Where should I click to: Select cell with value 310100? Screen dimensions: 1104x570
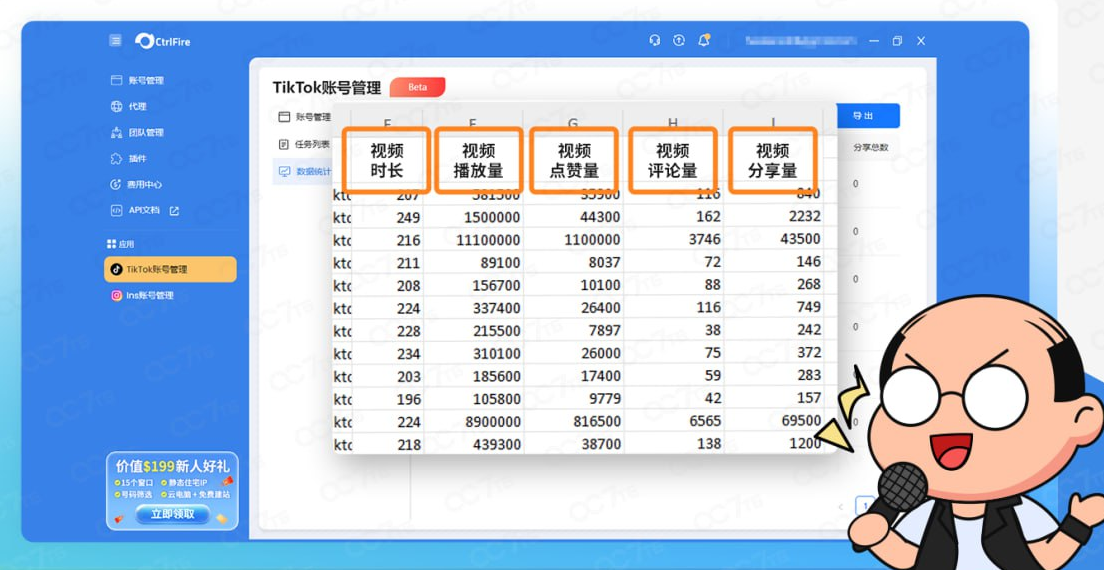pos(473,354)
